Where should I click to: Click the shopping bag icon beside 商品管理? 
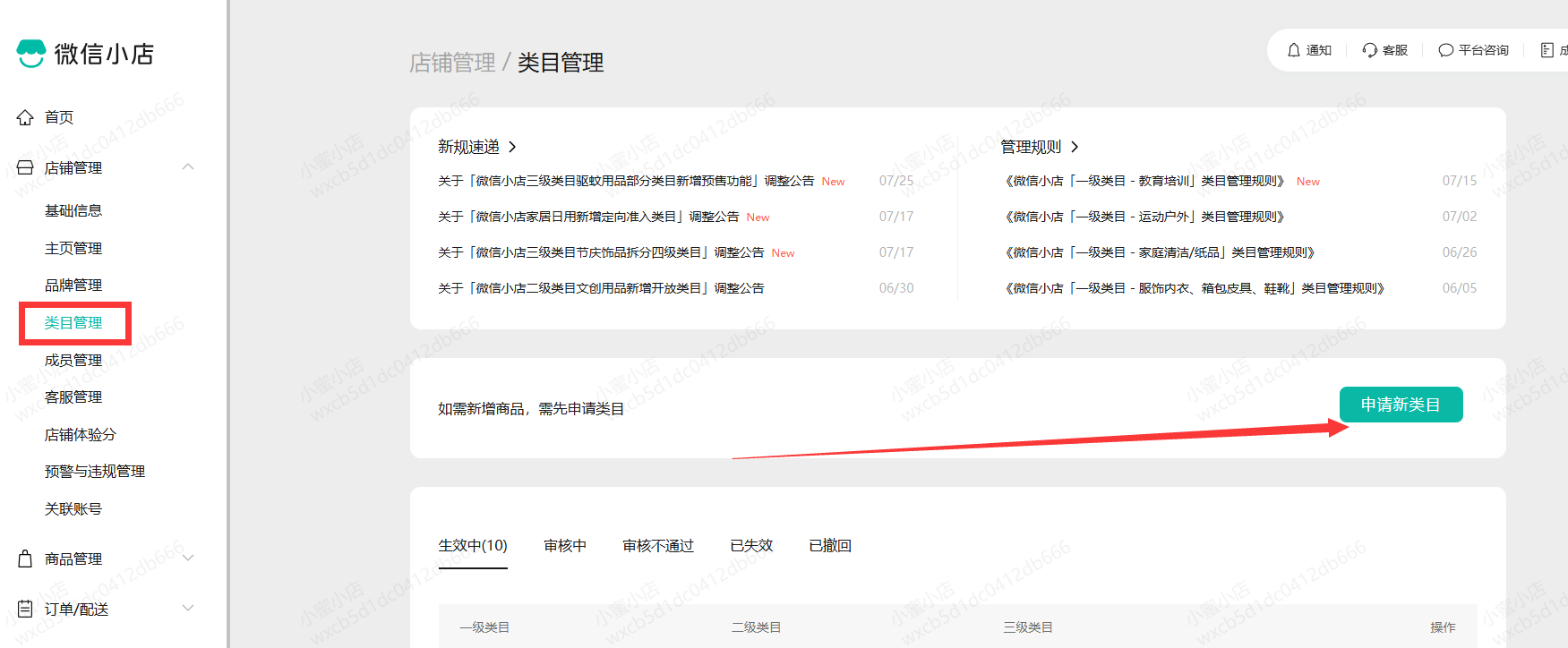tap(25, 558)
